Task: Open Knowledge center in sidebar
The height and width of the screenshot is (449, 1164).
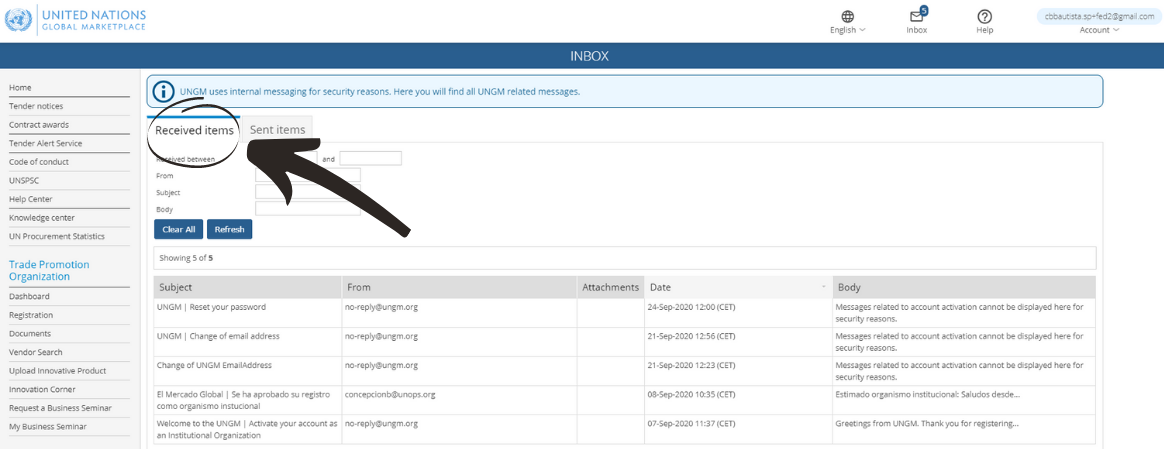Action: click(42, 217)
